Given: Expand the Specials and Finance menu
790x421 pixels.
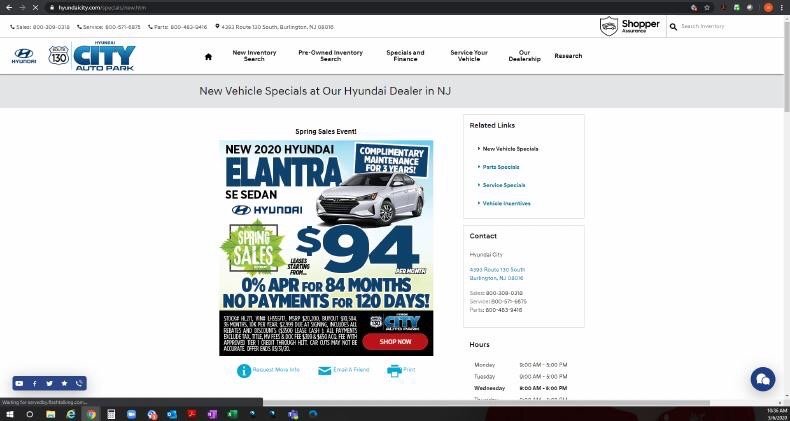Looking at the screenshot, I should 405,56.
